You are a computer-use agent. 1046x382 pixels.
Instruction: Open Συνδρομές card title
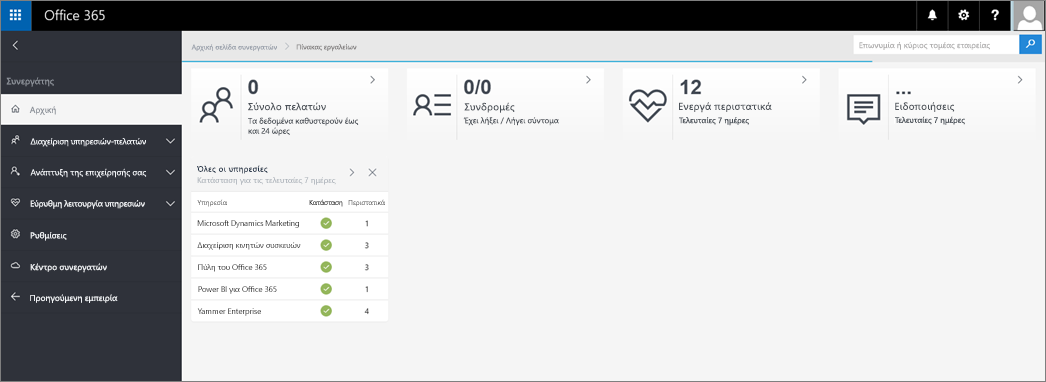tap(489, 107)
